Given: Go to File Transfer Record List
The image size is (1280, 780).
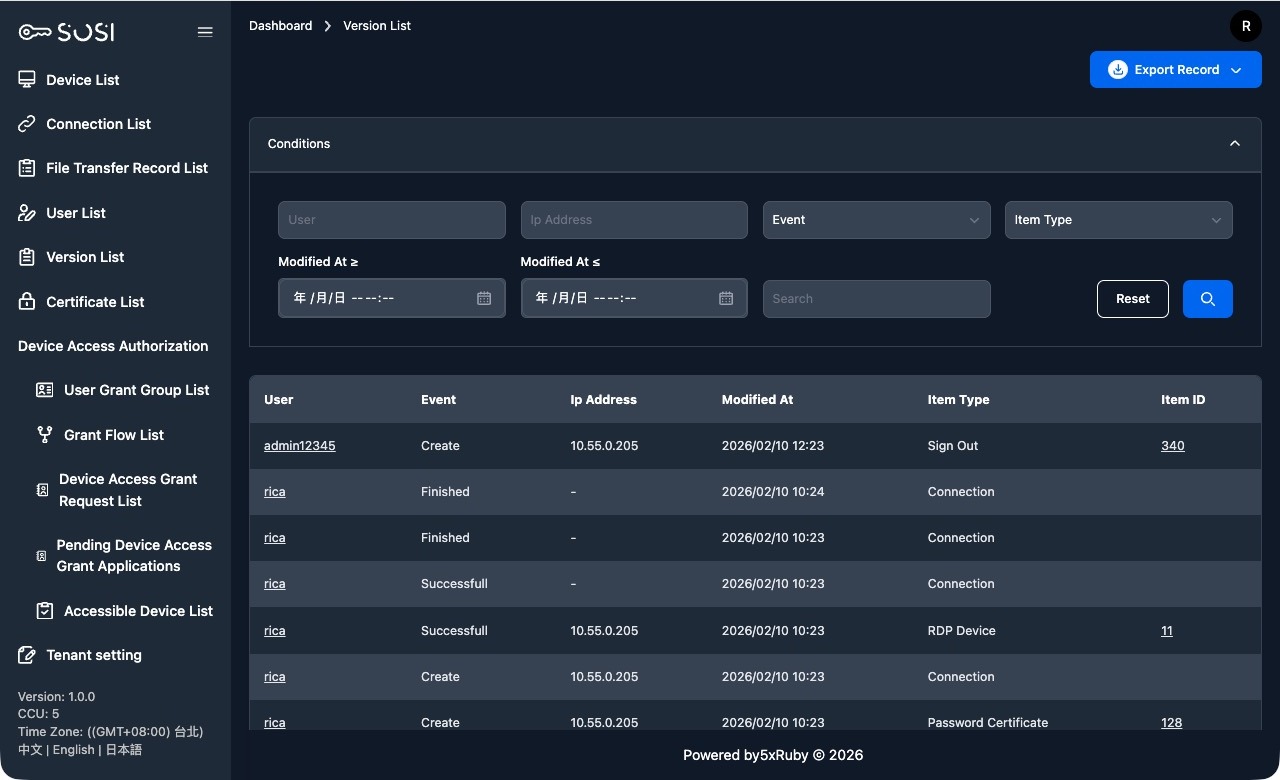Looking at the screenshot, I should tap(126, 168).
